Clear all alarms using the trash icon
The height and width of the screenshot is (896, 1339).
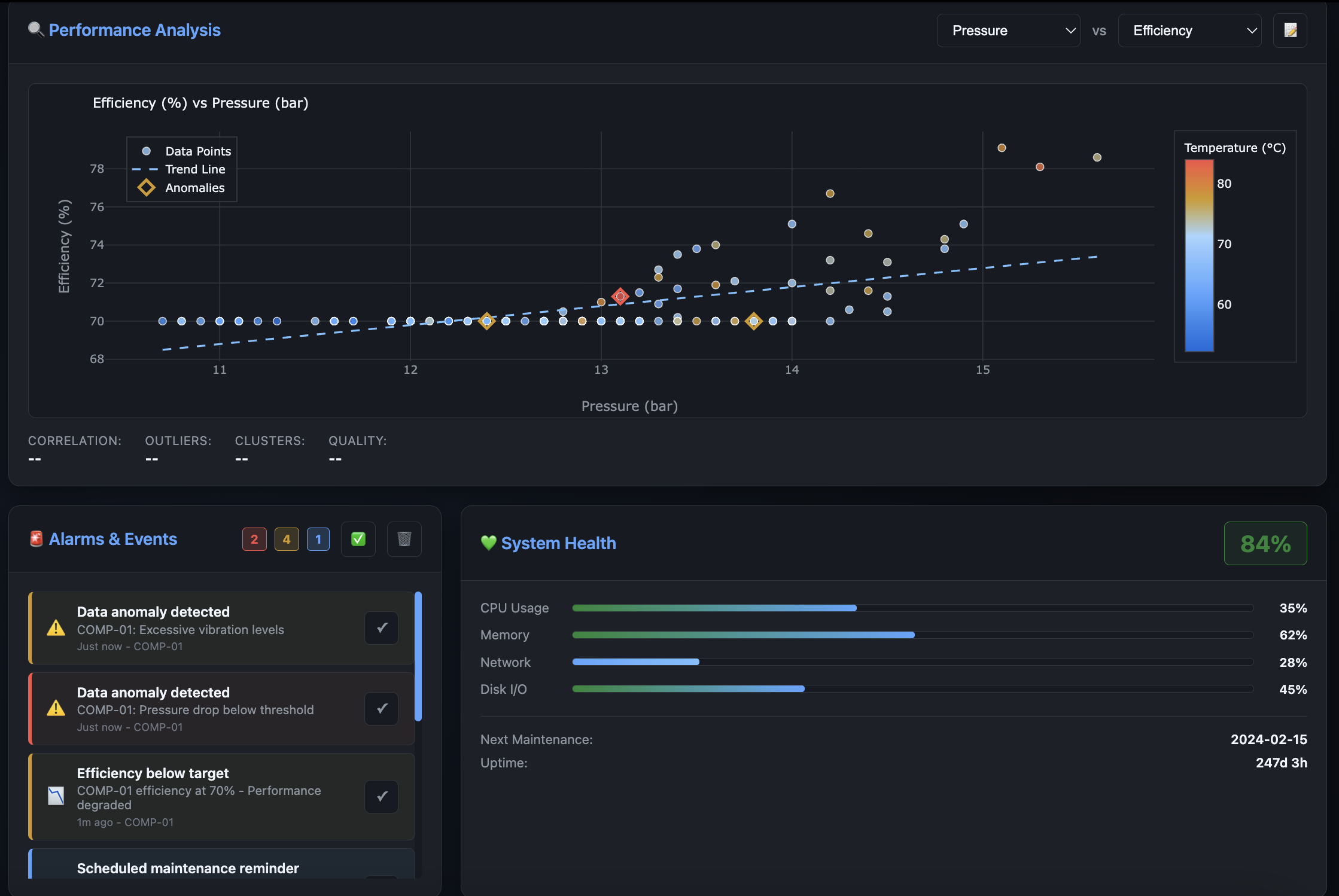pyautogui.click(x=404, y=539)
